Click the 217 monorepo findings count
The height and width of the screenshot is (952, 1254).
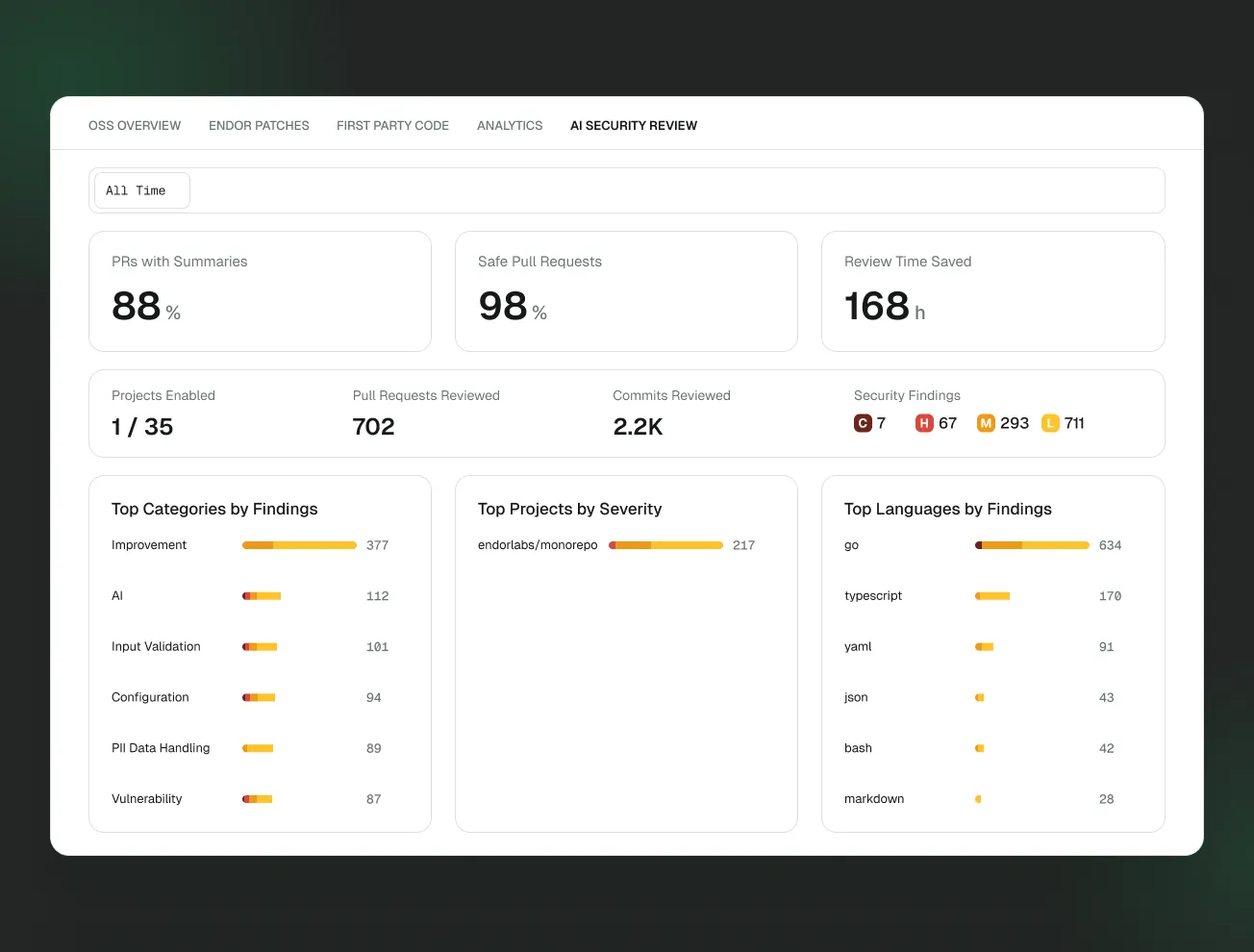coord(744,545)
